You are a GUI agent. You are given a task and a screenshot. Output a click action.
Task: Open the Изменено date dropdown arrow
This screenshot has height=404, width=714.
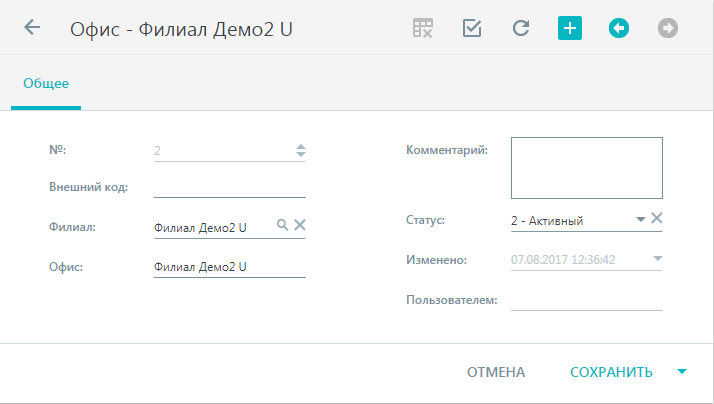pyautogui.click(x=657, y=259)
